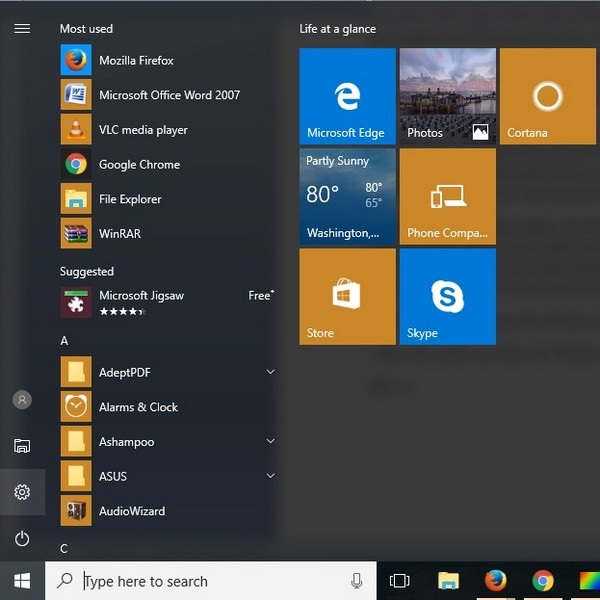Open Task View on the taskbar

(x=399, y=581)
